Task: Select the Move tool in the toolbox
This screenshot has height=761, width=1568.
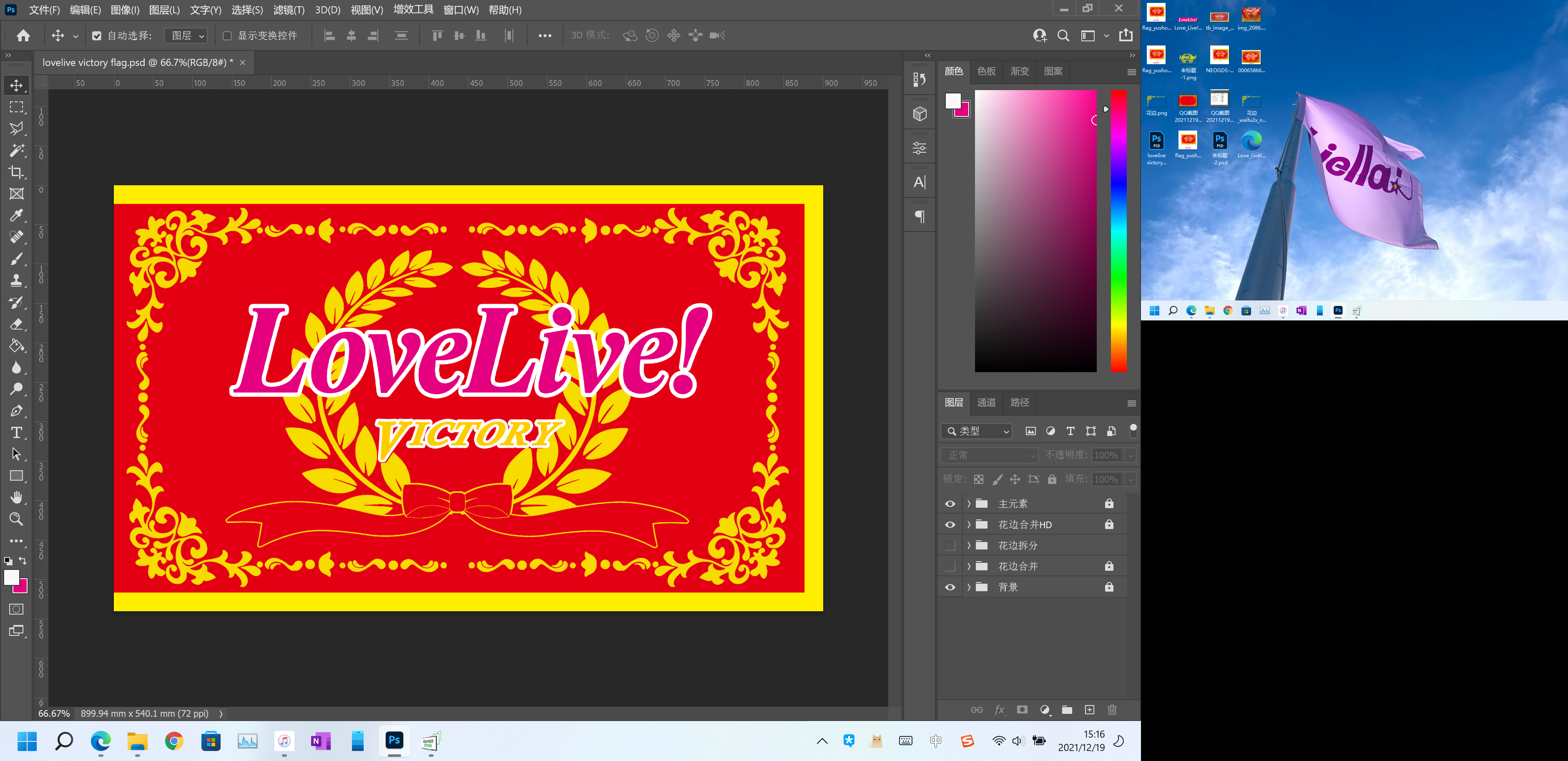Action: (16, 85)
